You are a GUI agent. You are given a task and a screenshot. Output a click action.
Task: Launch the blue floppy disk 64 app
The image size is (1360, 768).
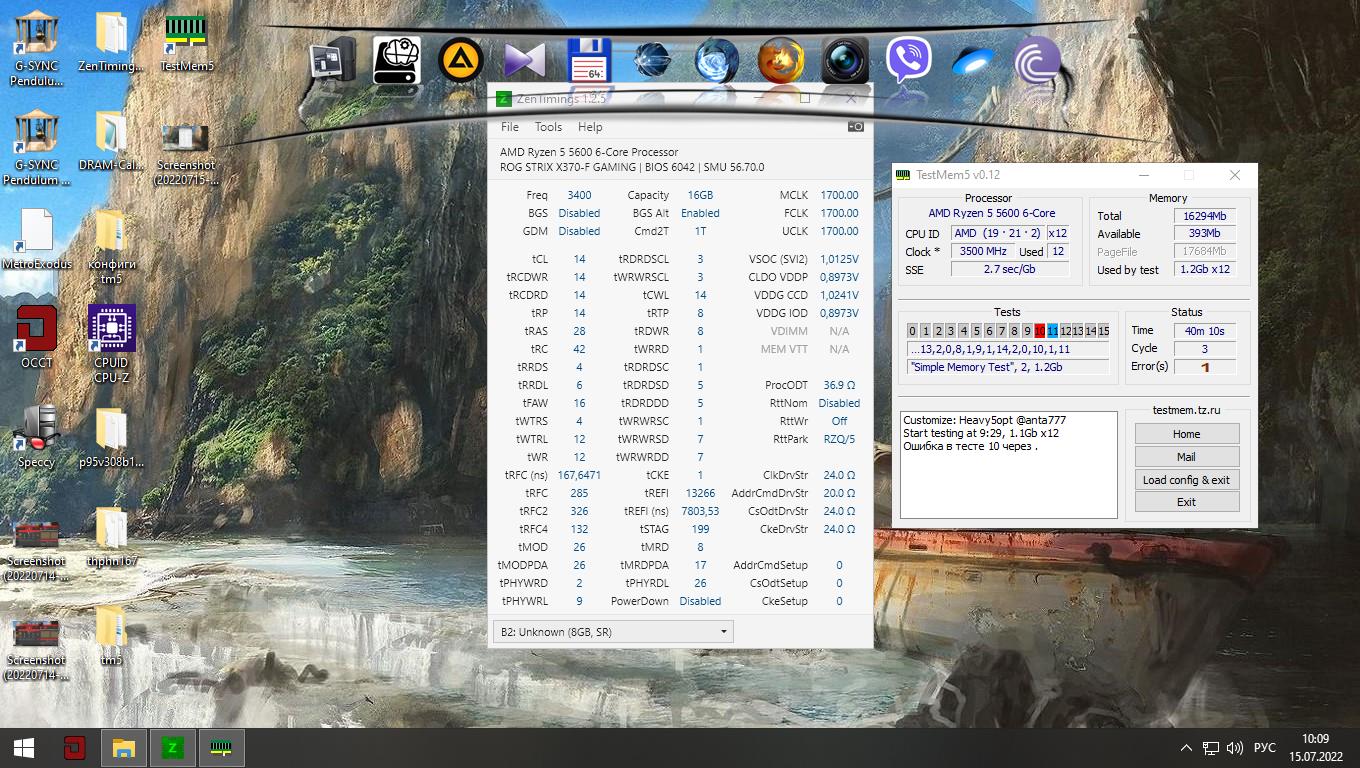[x=589, y=61]
